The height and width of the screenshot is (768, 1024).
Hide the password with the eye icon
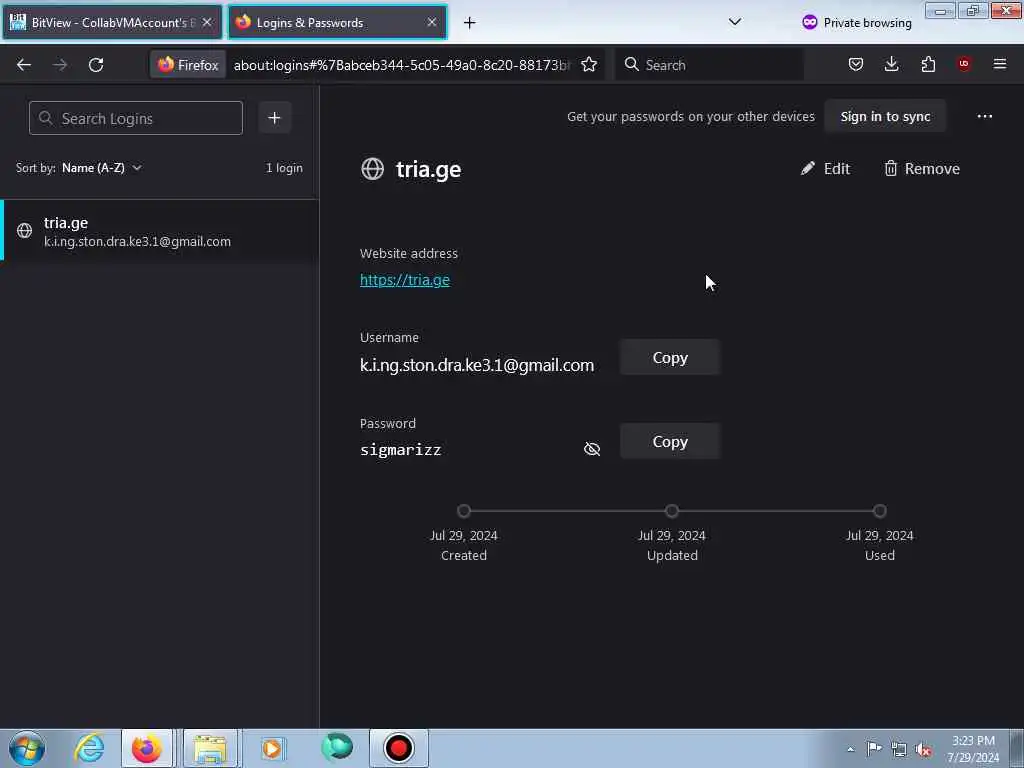[592, 449]
